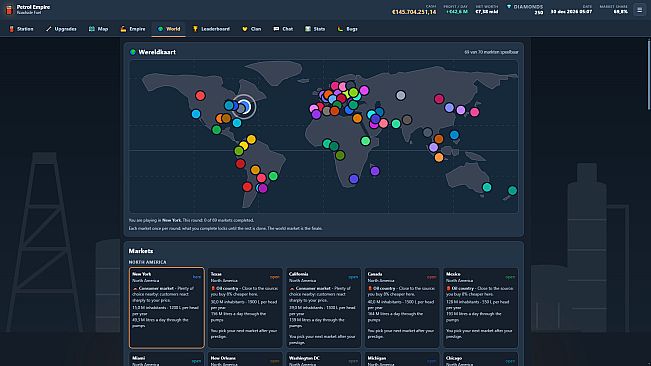Viewport: 651px width, 366px height.
Task: Click the page vertical scrollbar
Action: [649, 75]
